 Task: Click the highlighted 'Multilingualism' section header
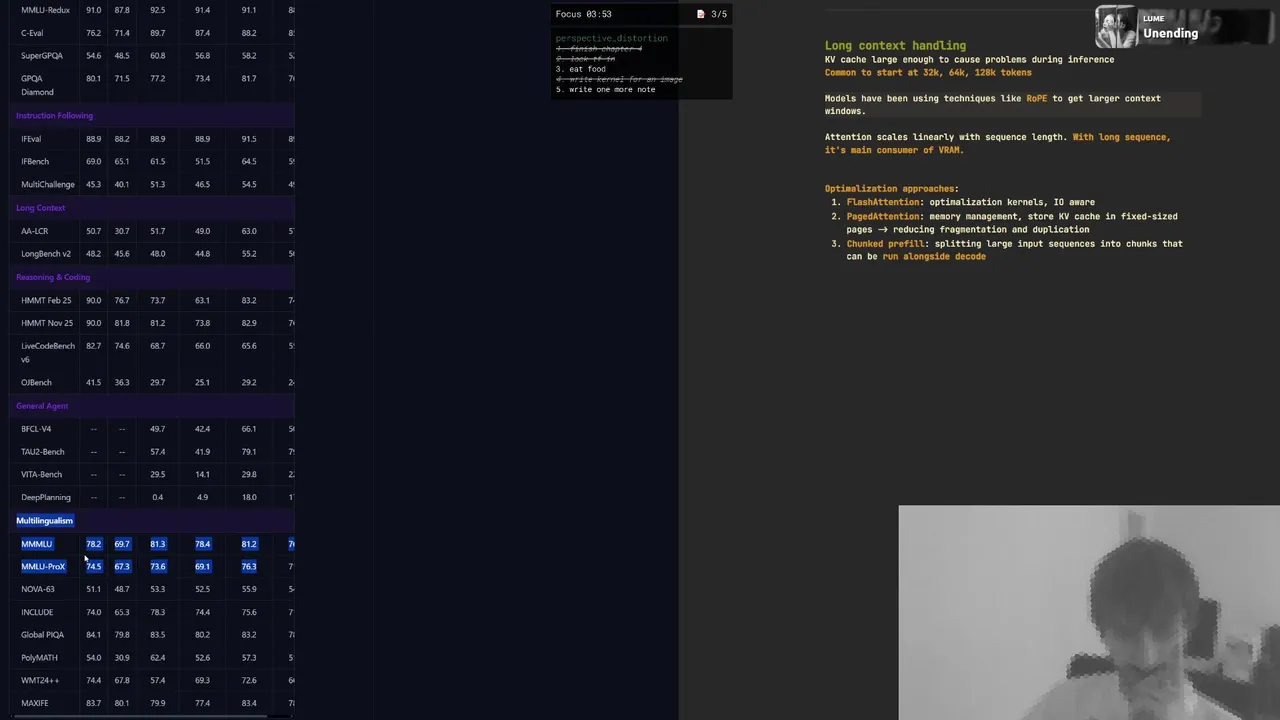44,520
